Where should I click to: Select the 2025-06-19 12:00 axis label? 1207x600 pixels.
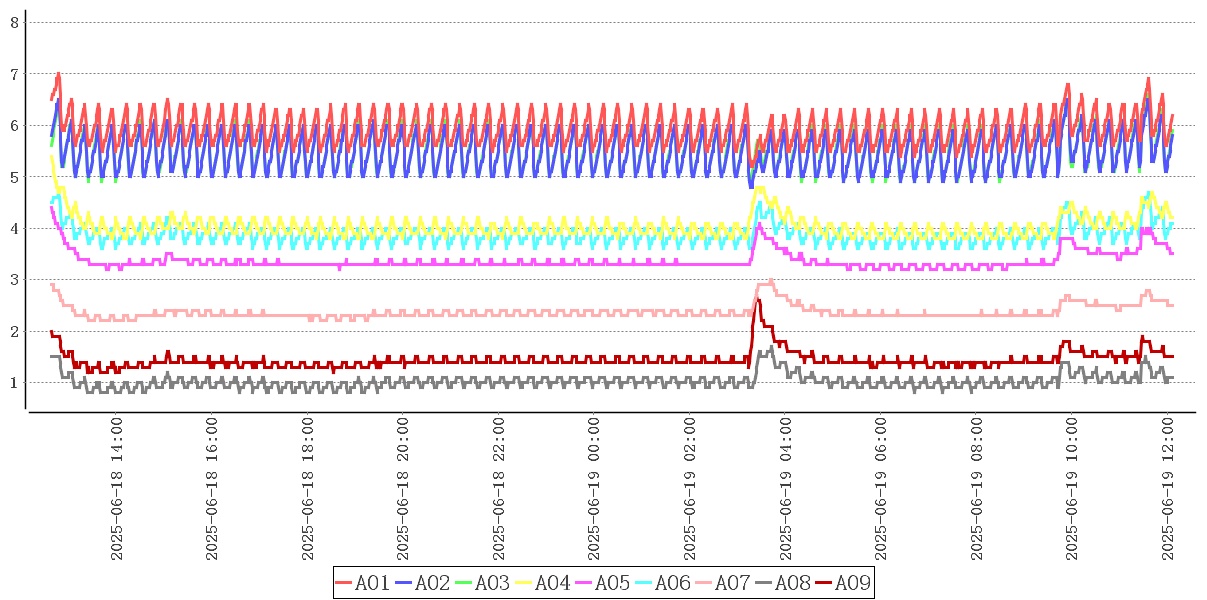click(x=1169, y=490)
